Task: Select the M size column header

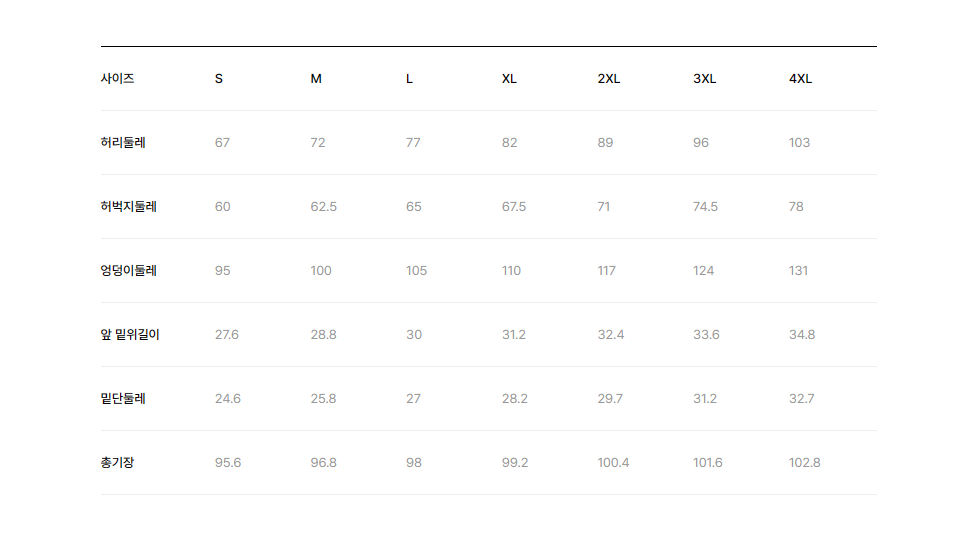Action: (x=316, y=79)
